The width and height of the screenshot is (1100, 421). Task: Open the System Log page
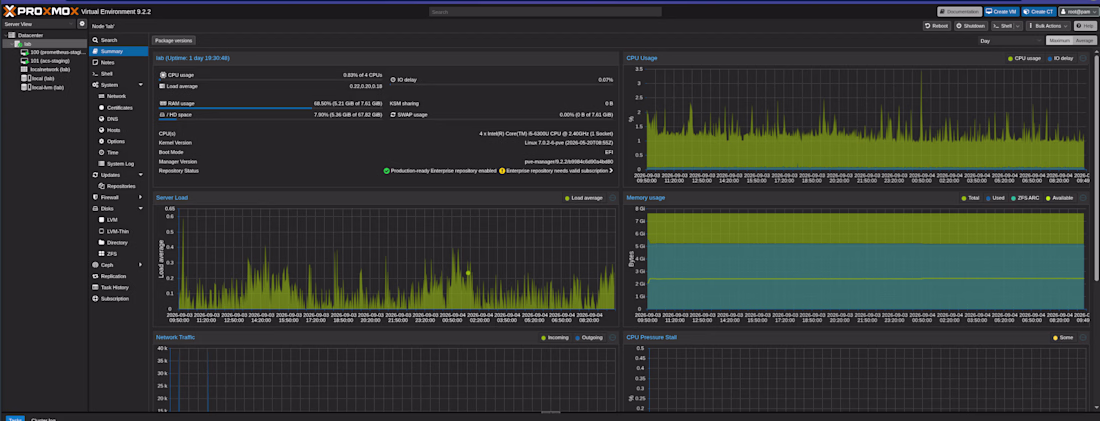click(120, 163)
